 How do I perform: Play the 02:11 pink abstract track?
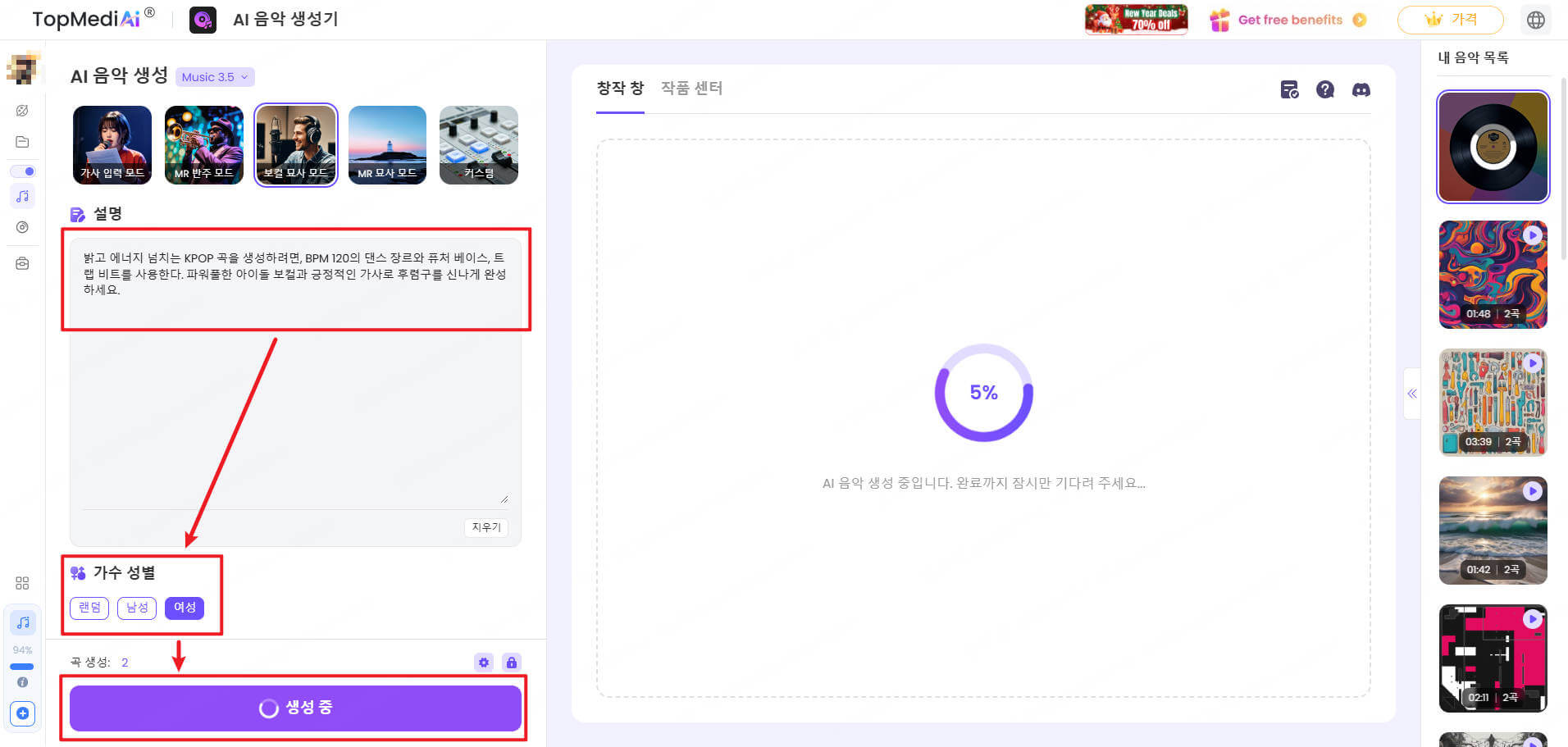coord(1532,619)
